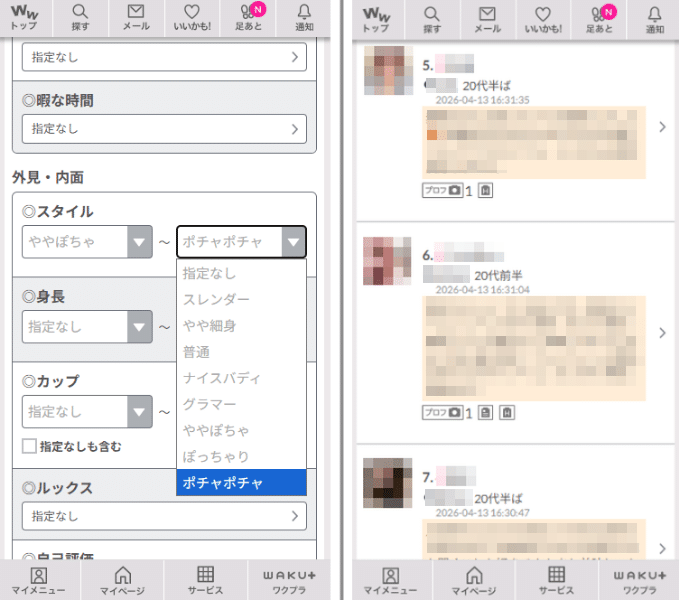Tap the heart いいかも icon left screen
Viewport: 679px width, 600px height.
[192, 17]
